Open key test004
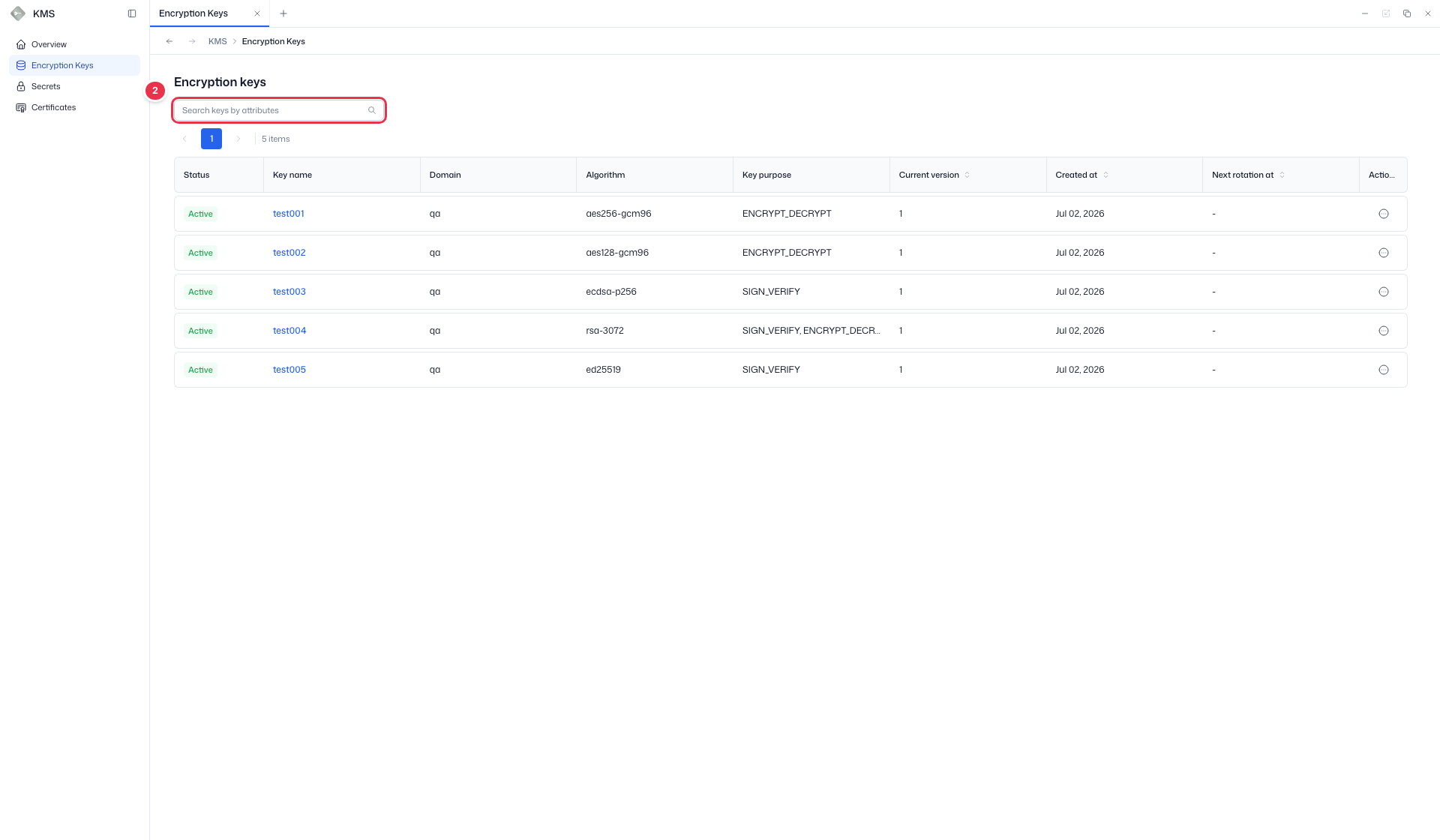Image resolution: width=1440 pixels, height=840 pixels. (x=289, y=331)
